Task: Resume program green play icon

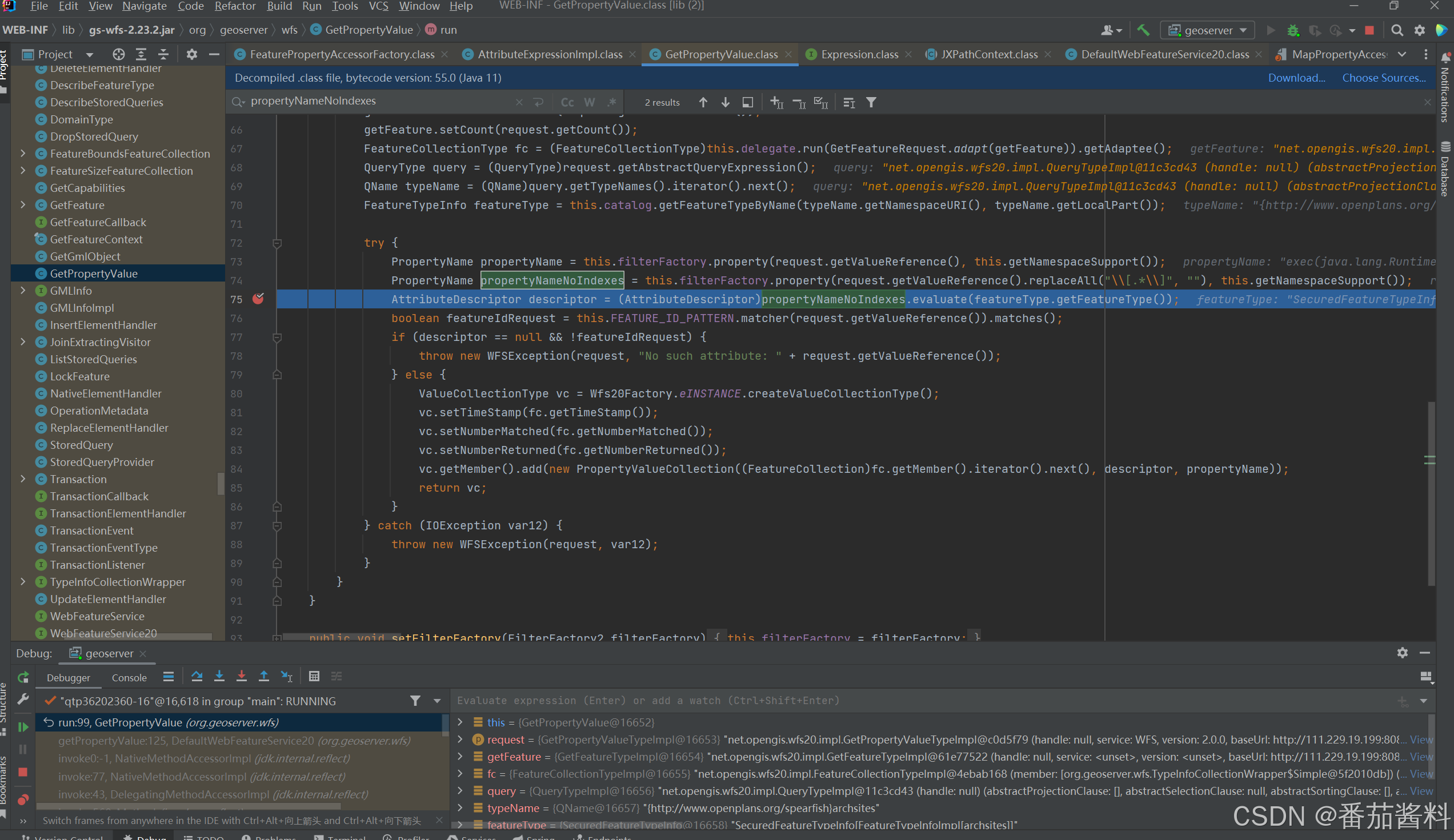Action: pos(23,727)
